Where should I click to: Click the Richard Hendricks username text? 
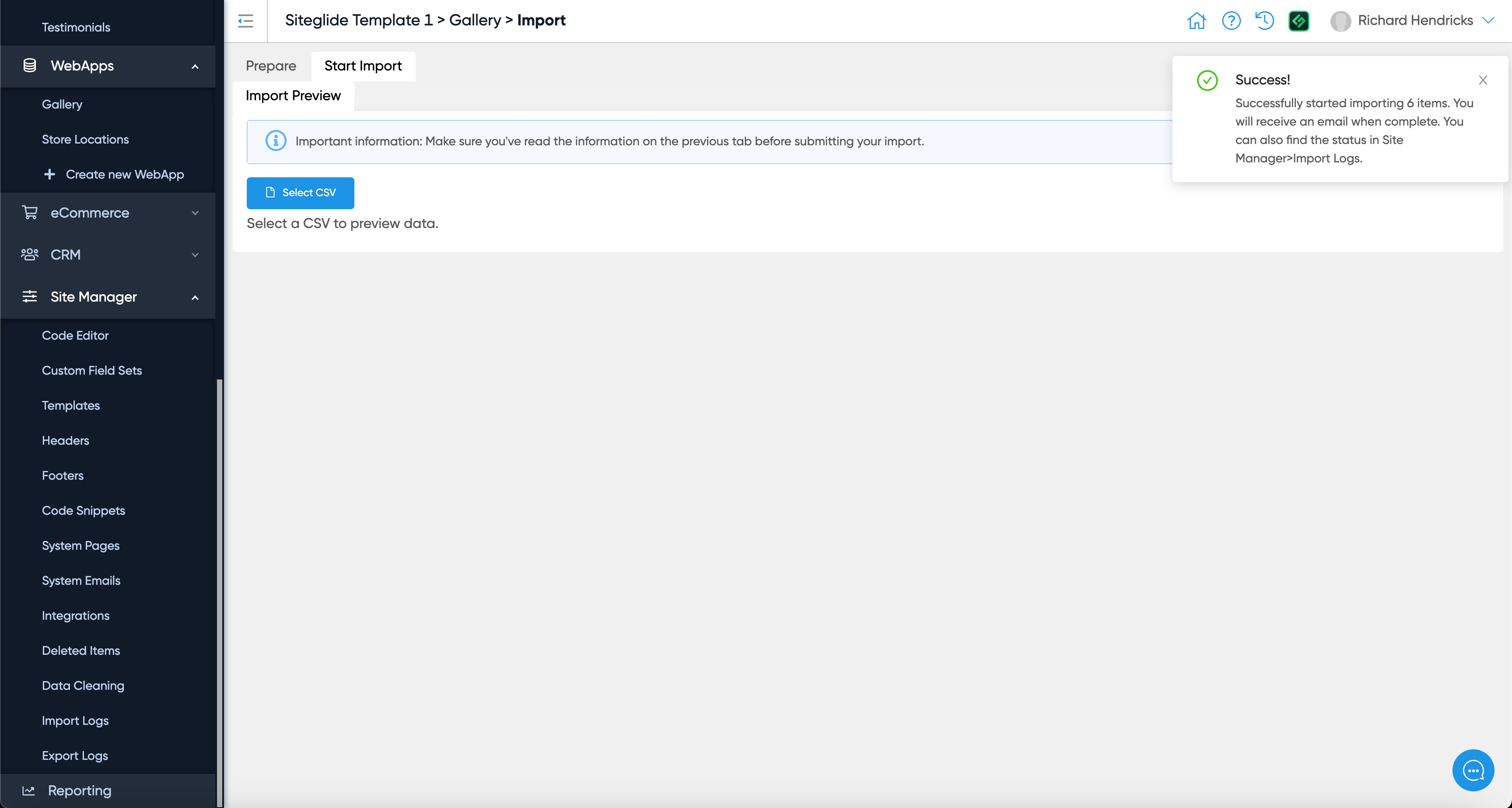[x=1415, y=21]
